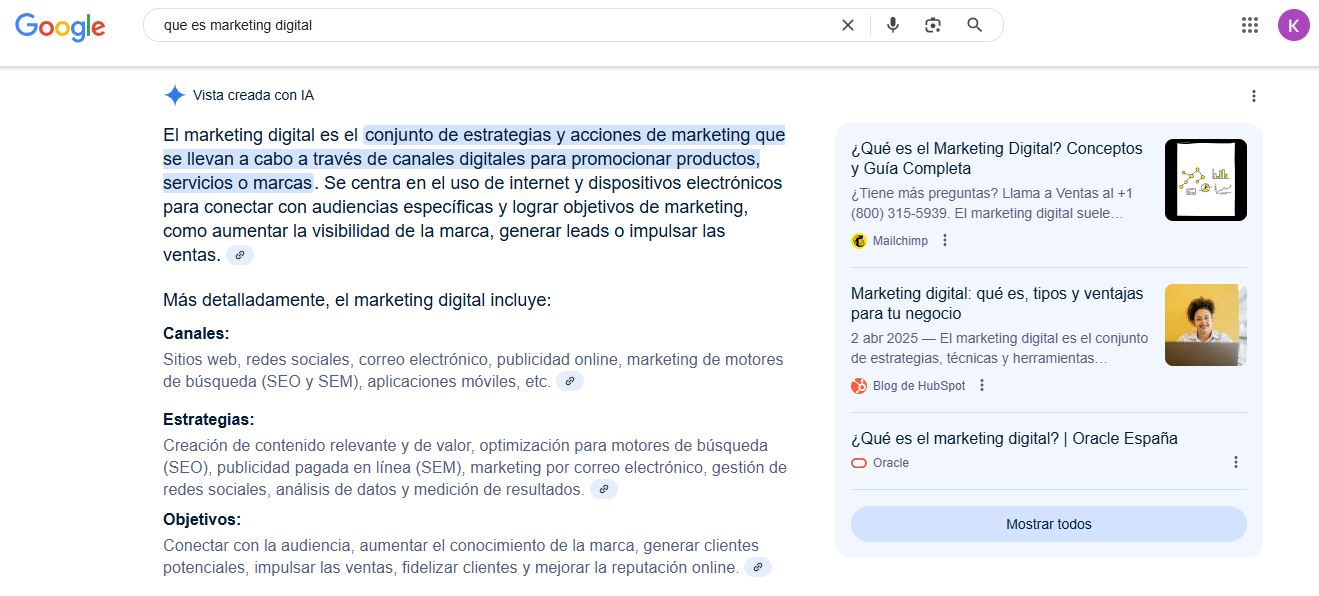Click the 'Vista creada con IA' label
The width and height of the screenshot is (1319, 596).
click(253, 95)
